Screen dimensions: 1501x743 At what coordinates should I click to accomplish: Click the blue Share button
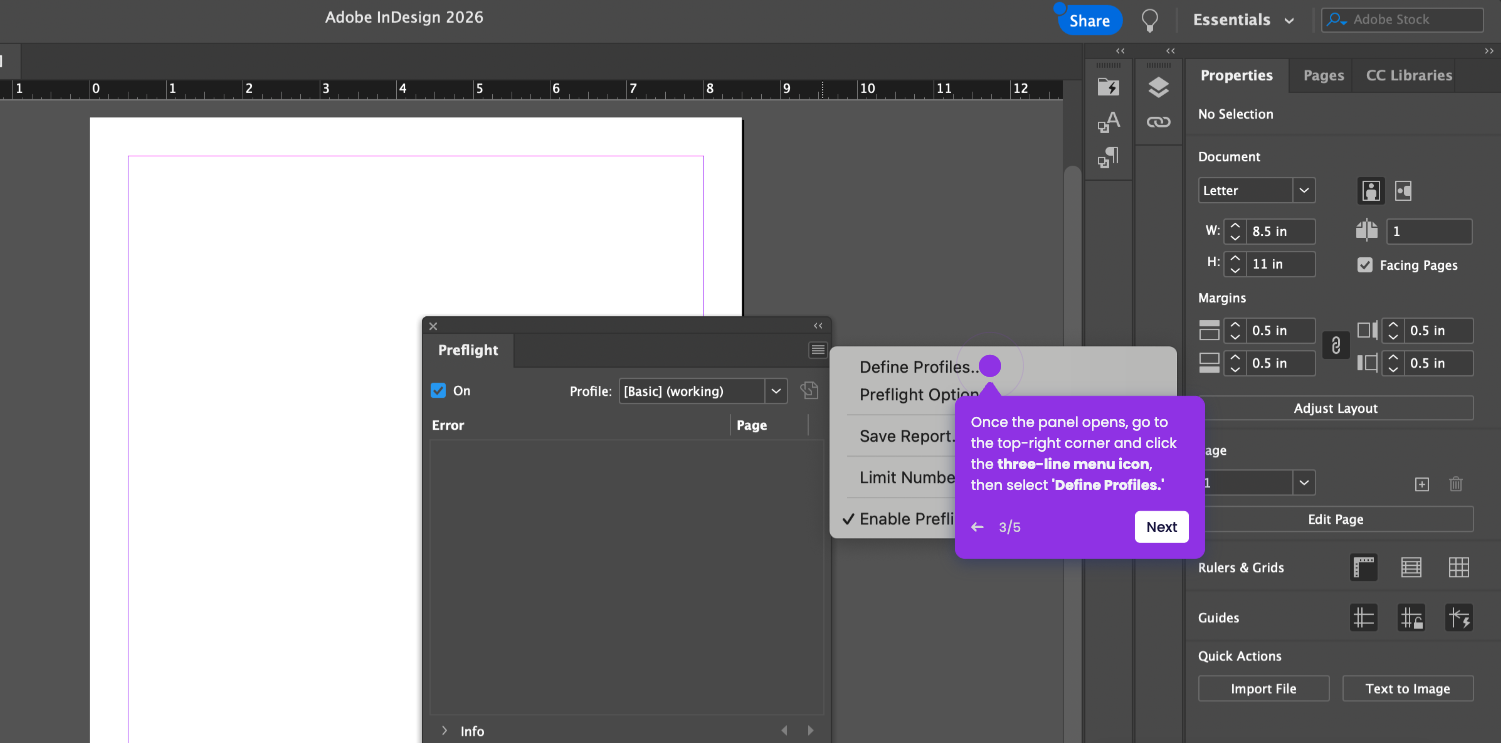1089,20
